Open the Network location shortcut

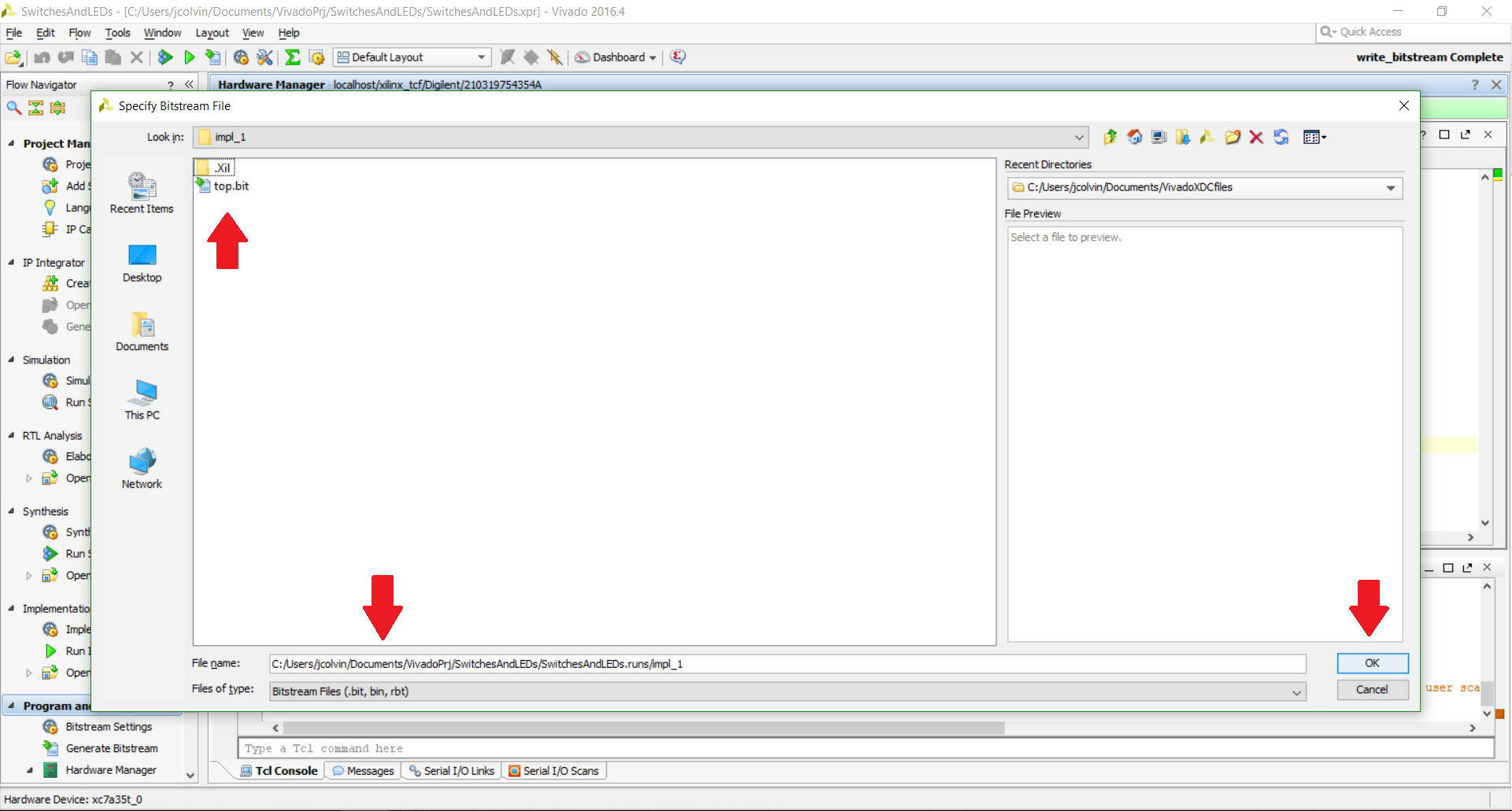142,468
